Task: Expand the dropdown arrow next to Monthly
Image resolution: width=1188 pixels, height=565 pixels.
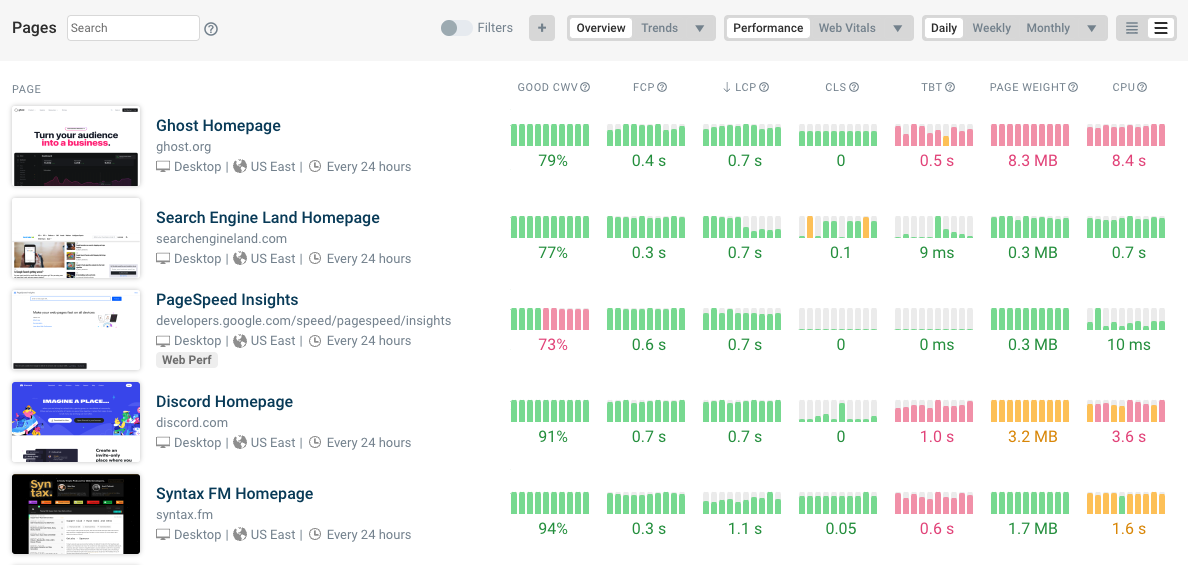Action: click(x=1091, y=28)
